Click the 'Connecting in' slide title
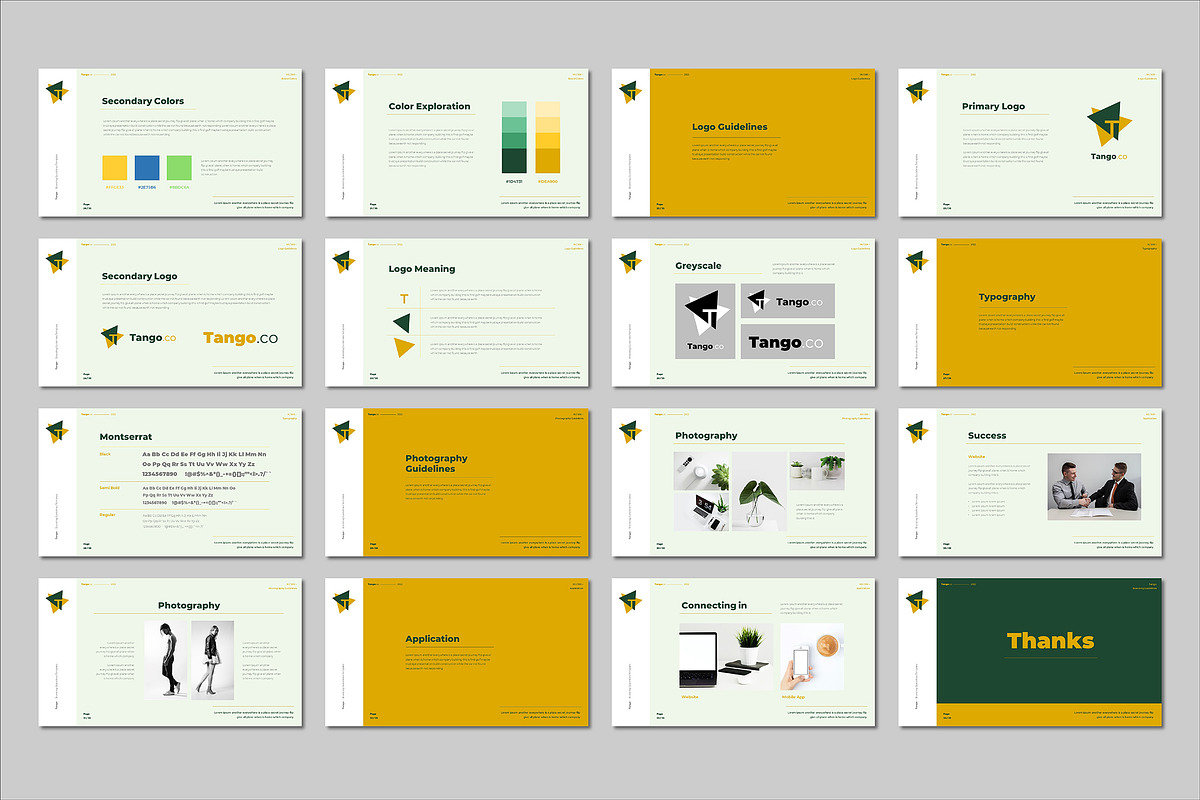The height and width of the screenshot is (800, 1200). pyautogui.click(x=714, y=606)
